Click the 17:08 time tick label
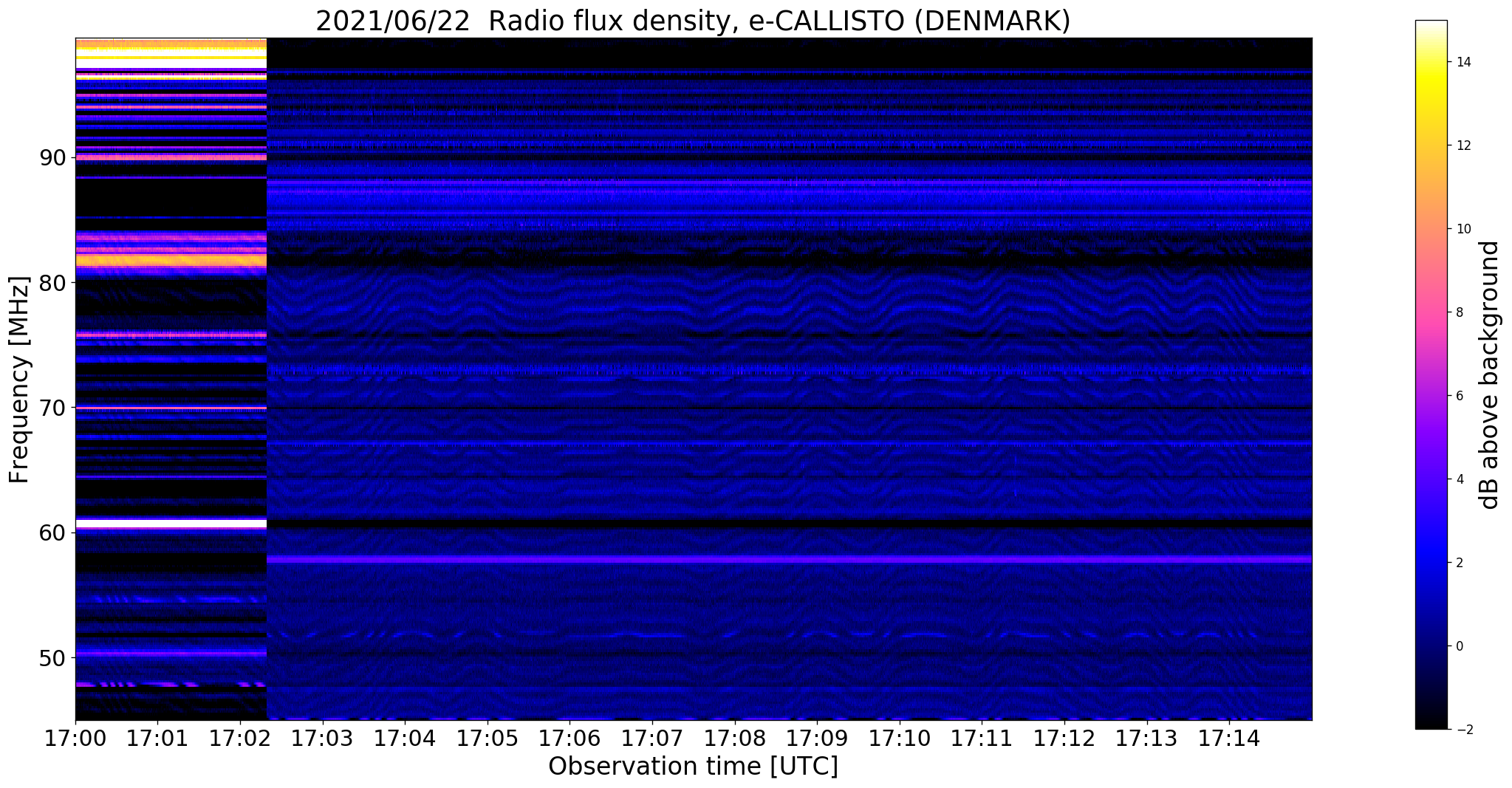Screen dimensions: 1512x788 point(734,739)
